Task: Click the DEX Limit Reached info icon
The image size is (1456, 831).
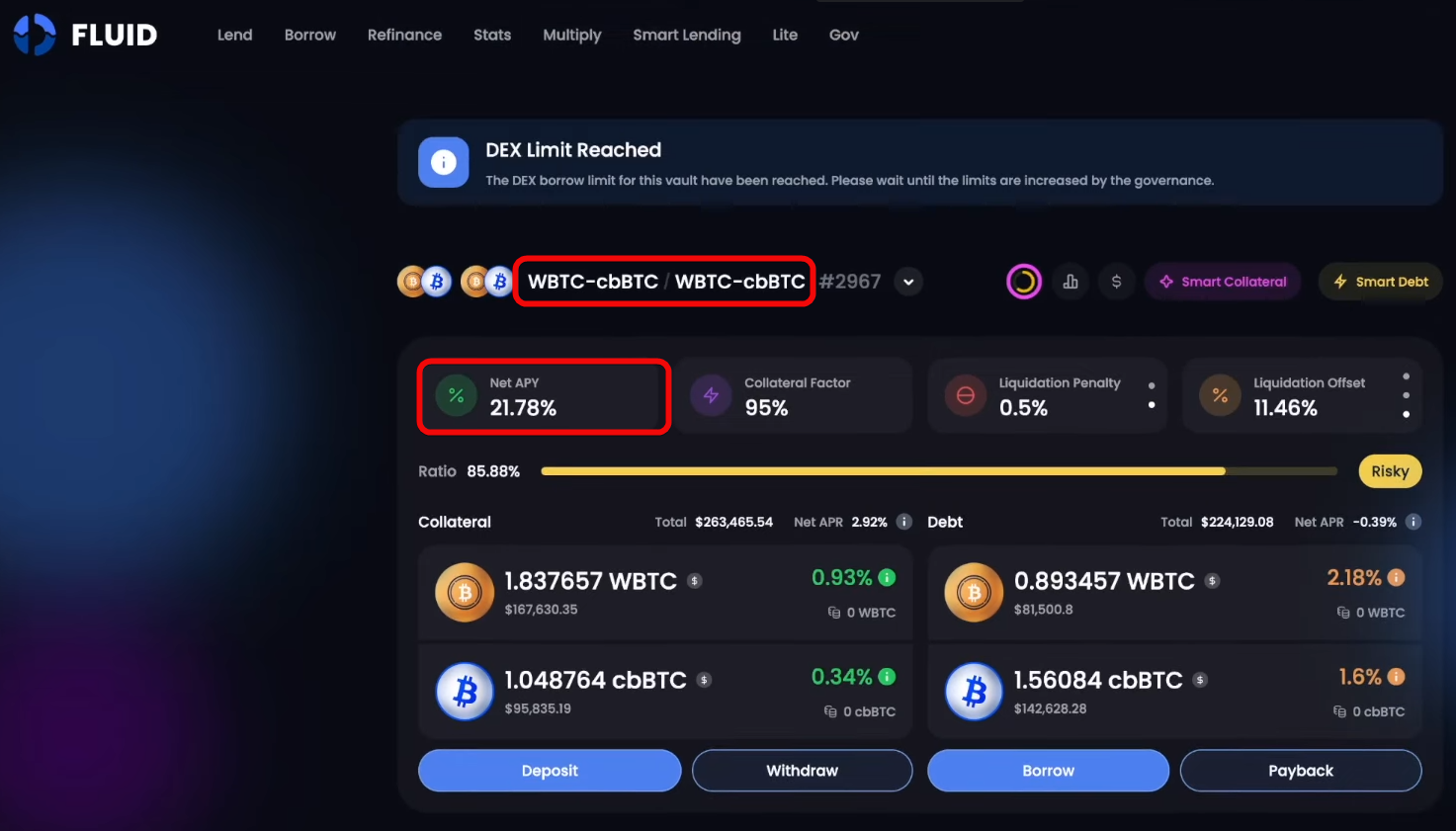Action: click(443, 162)
